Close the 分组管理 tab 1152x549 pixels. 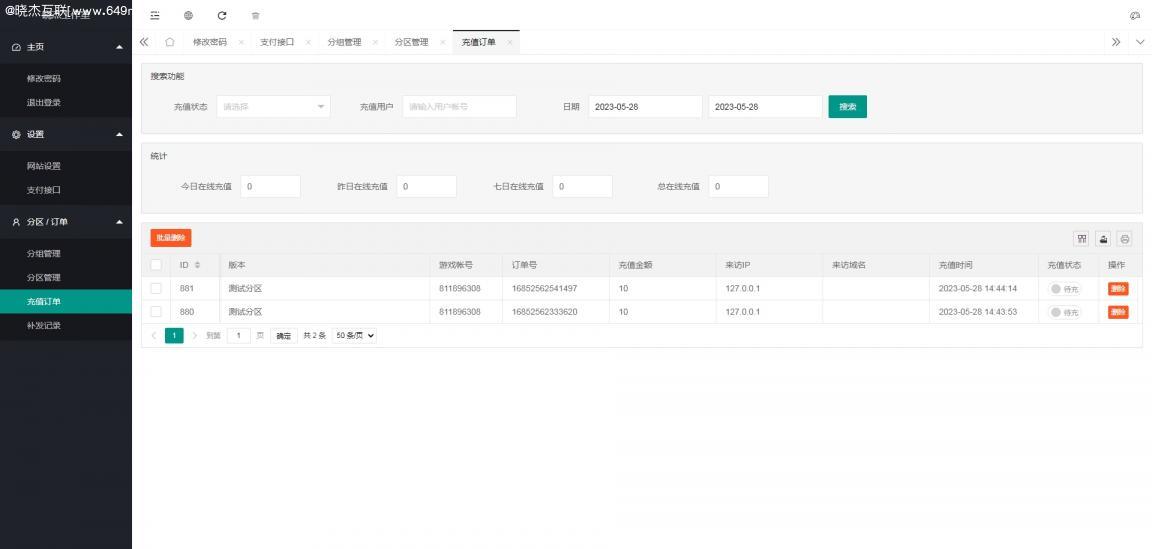tap(375, 43)
